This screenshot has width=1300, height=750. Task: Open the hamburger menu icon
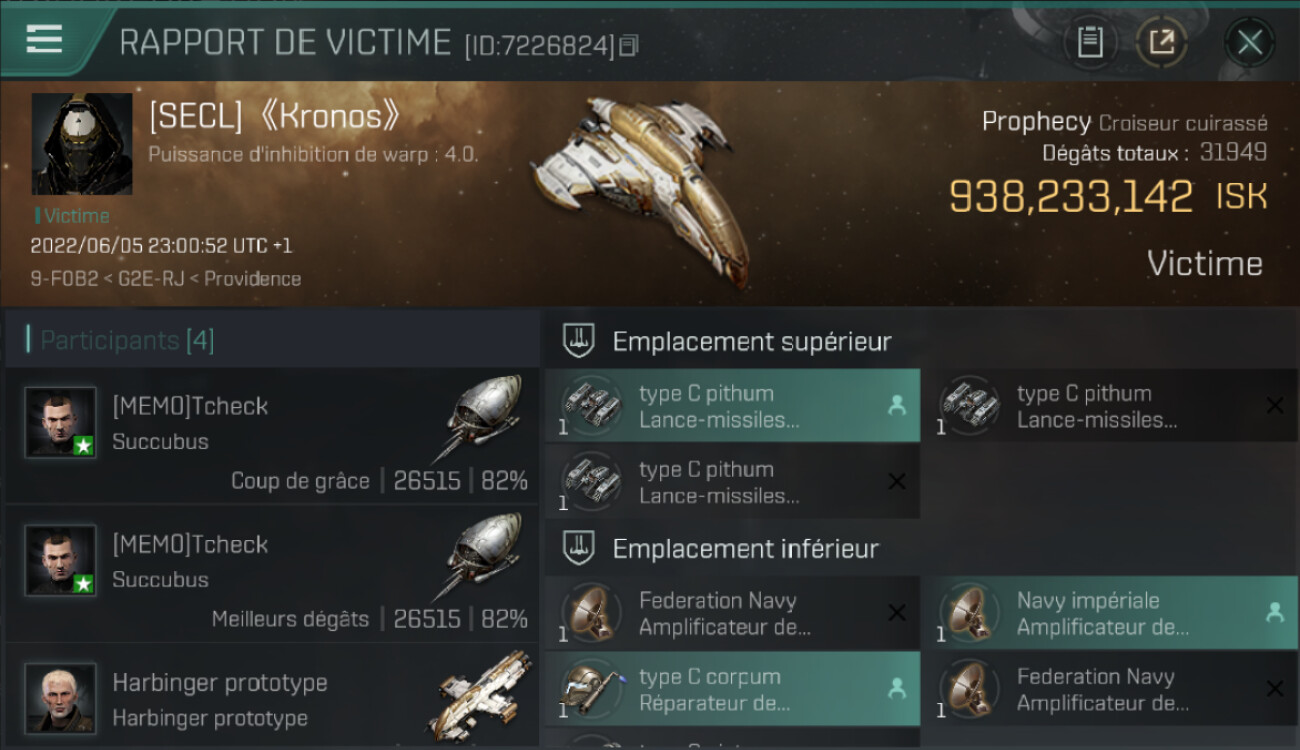pos(44,39)
